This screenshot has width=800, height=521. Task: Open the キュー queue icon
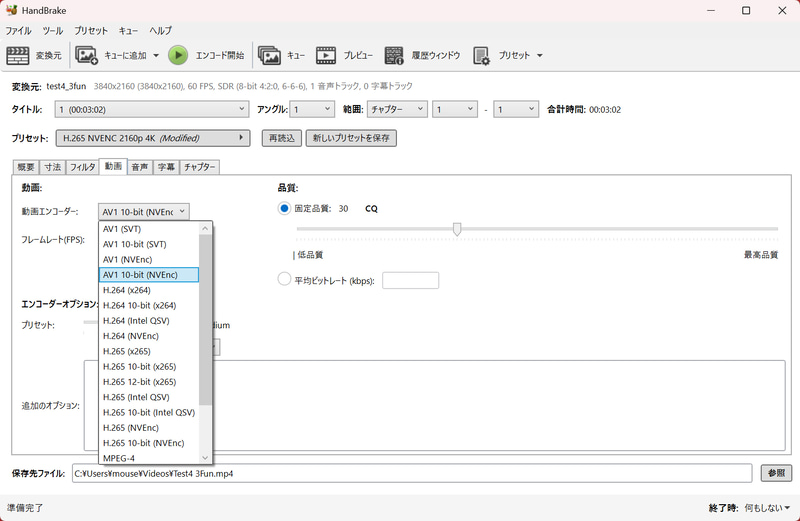pyautogui.click(x=269, y=55)
